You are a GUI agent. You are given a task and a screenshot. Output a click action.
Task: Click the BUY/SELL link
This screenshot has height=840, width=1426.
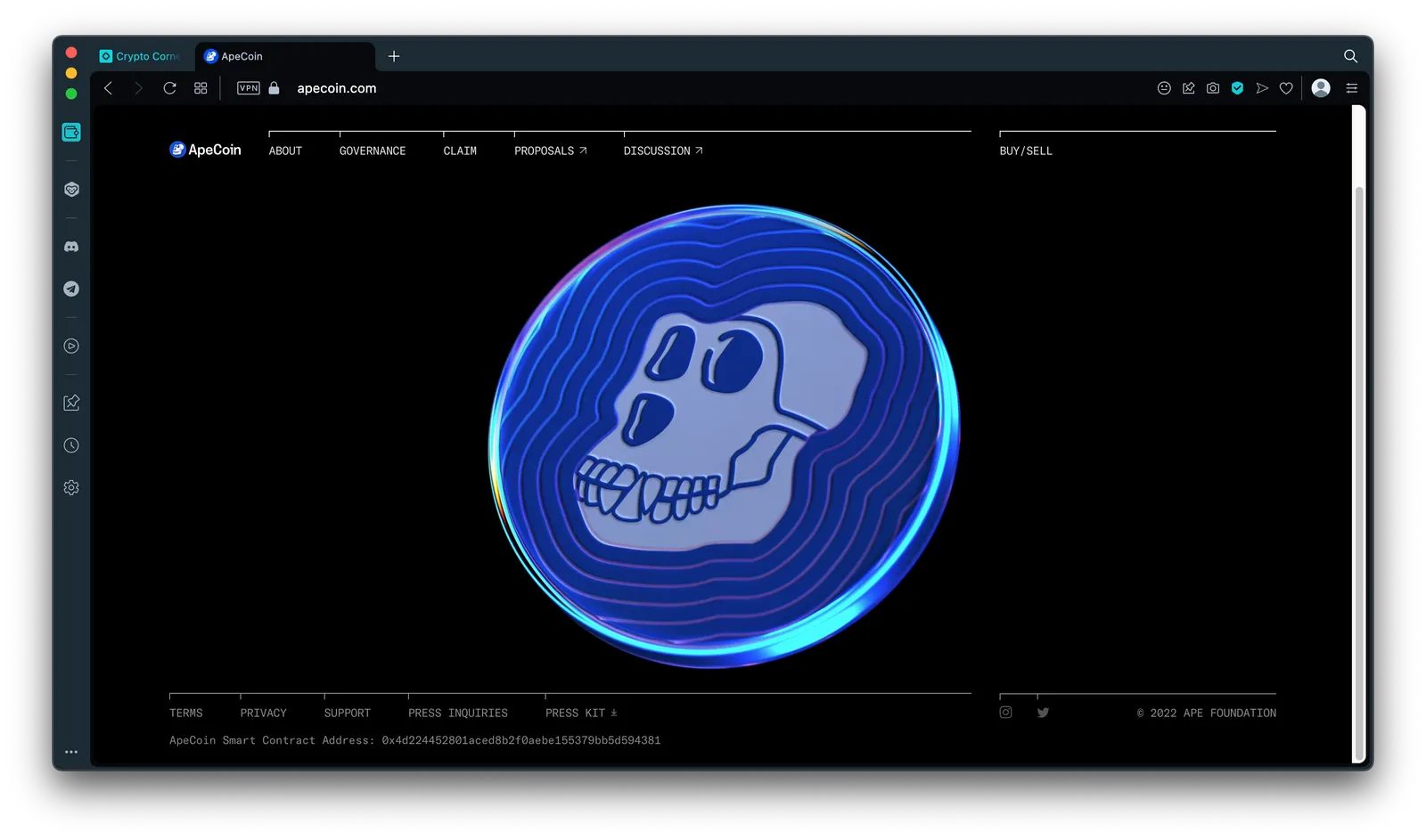coord(1026,151)
